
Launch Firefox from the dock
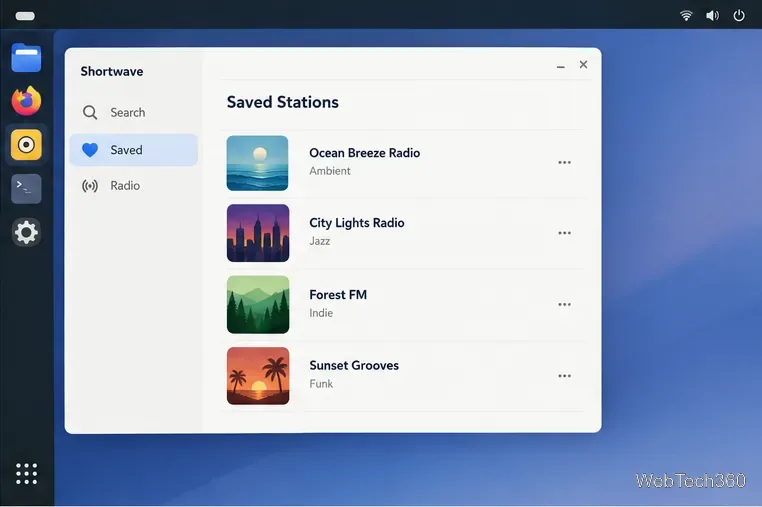(x=26, y=101)
